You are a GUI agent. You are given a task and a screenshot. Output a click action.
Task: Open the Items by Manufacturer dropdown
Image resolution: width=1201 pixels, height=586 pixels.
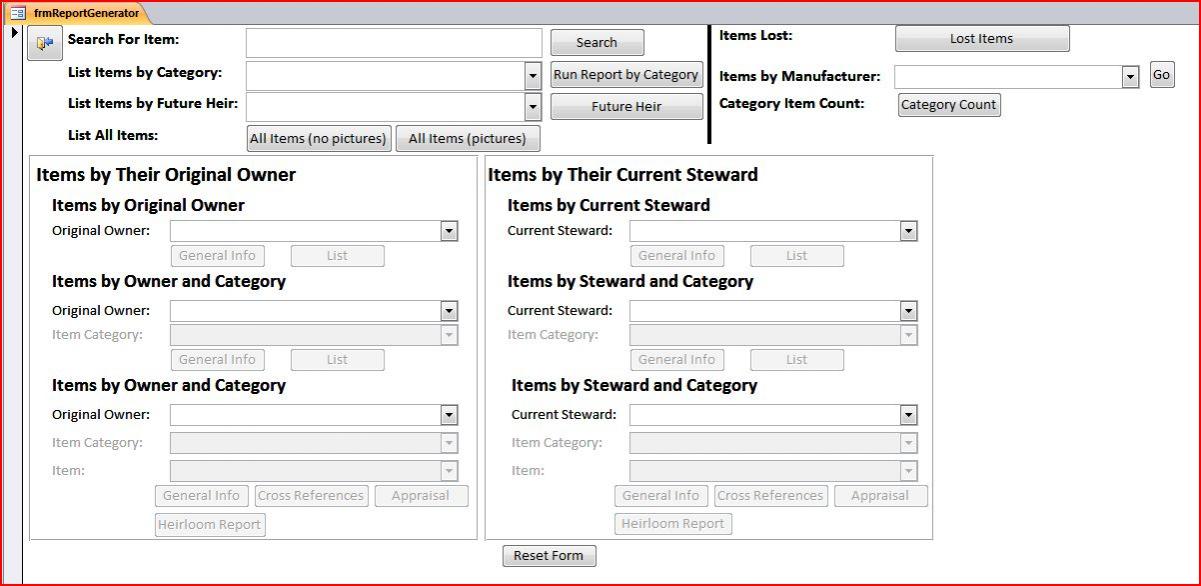point(1131,77)
